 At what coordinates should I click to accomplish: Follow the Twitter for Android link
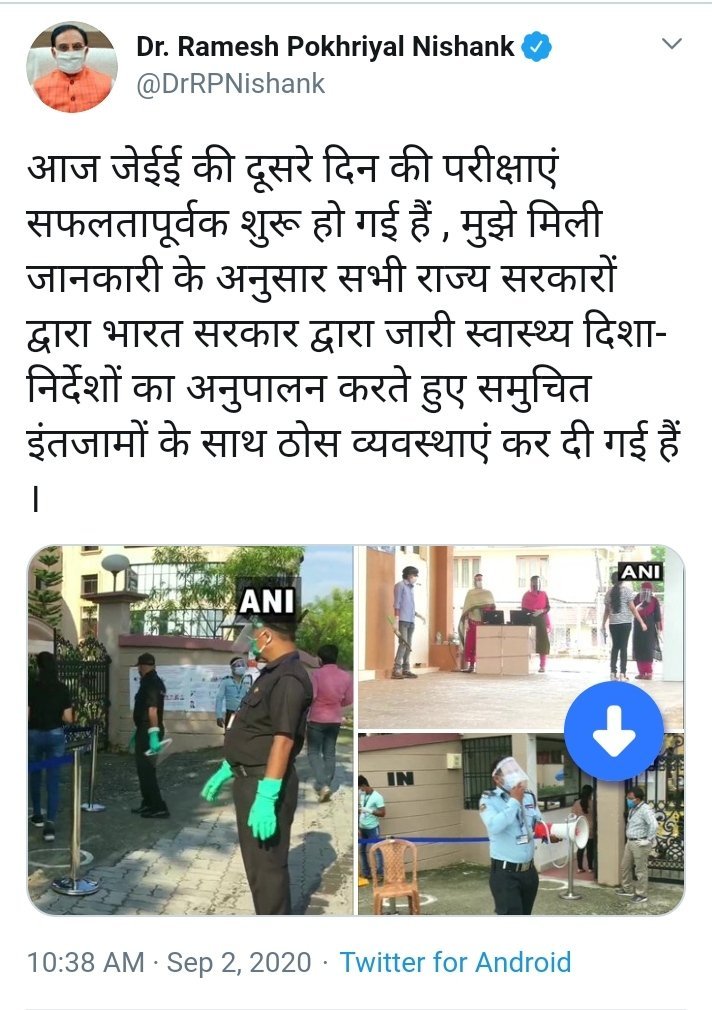coord(455,962)
